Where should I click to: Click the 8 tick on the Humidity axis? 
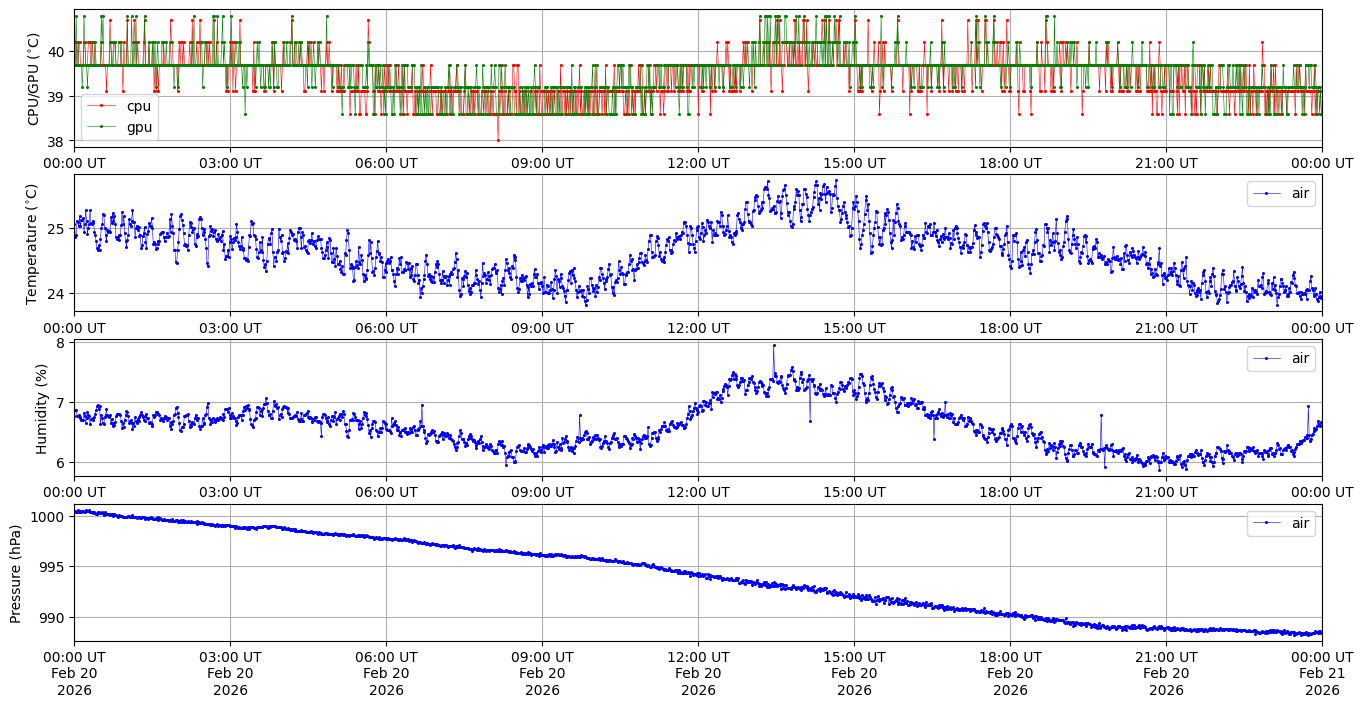pyautogui.click(x=61, y=344)
